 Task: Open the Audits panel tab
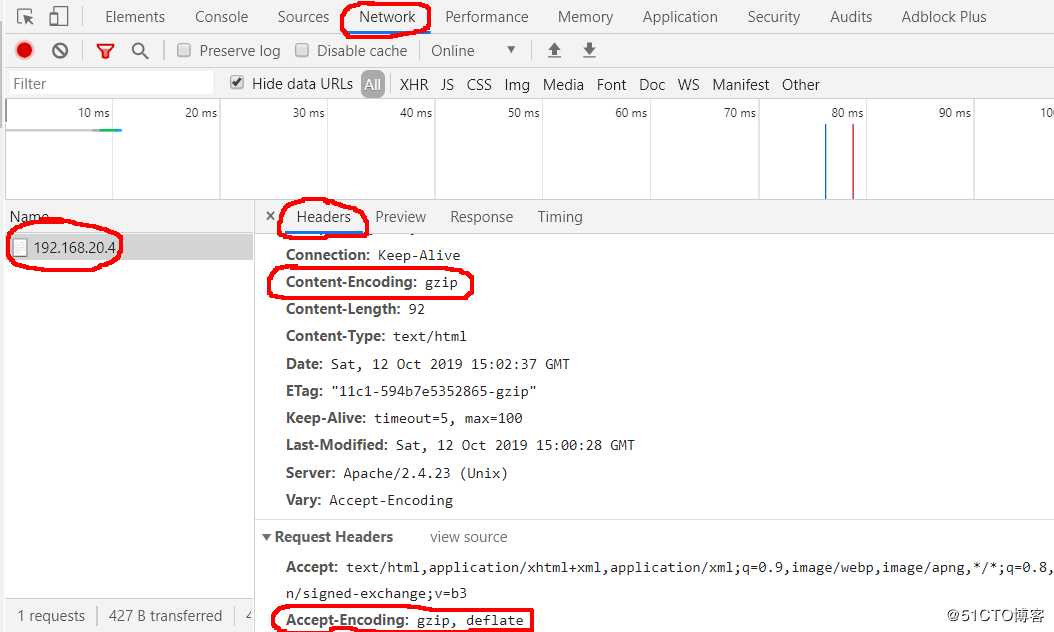click(x=851, y=17)
